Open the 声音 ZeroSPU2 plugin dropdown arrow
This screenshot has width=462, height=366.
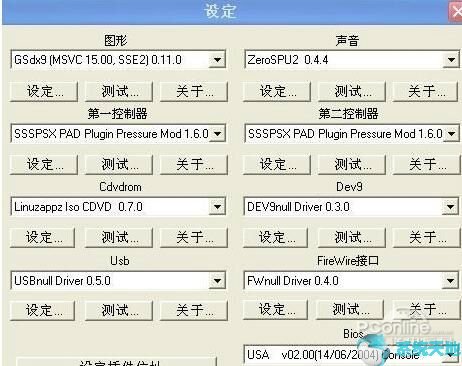(x=451, y=60)
